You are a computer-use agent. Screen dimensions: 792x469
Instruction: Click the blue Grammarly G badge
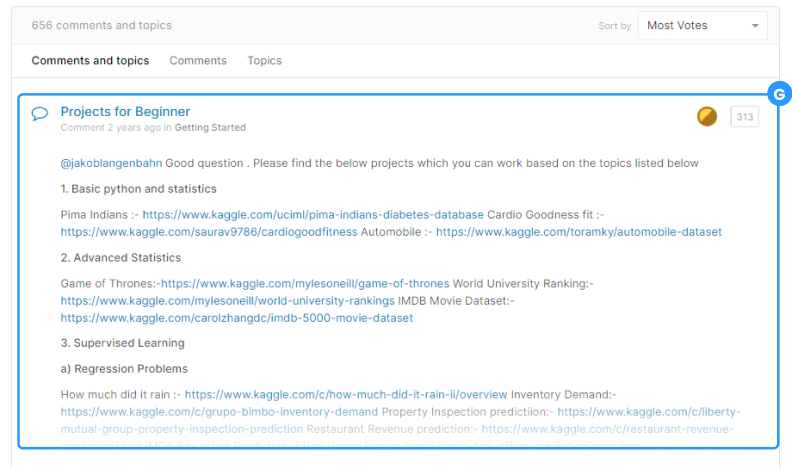point(778,94)
